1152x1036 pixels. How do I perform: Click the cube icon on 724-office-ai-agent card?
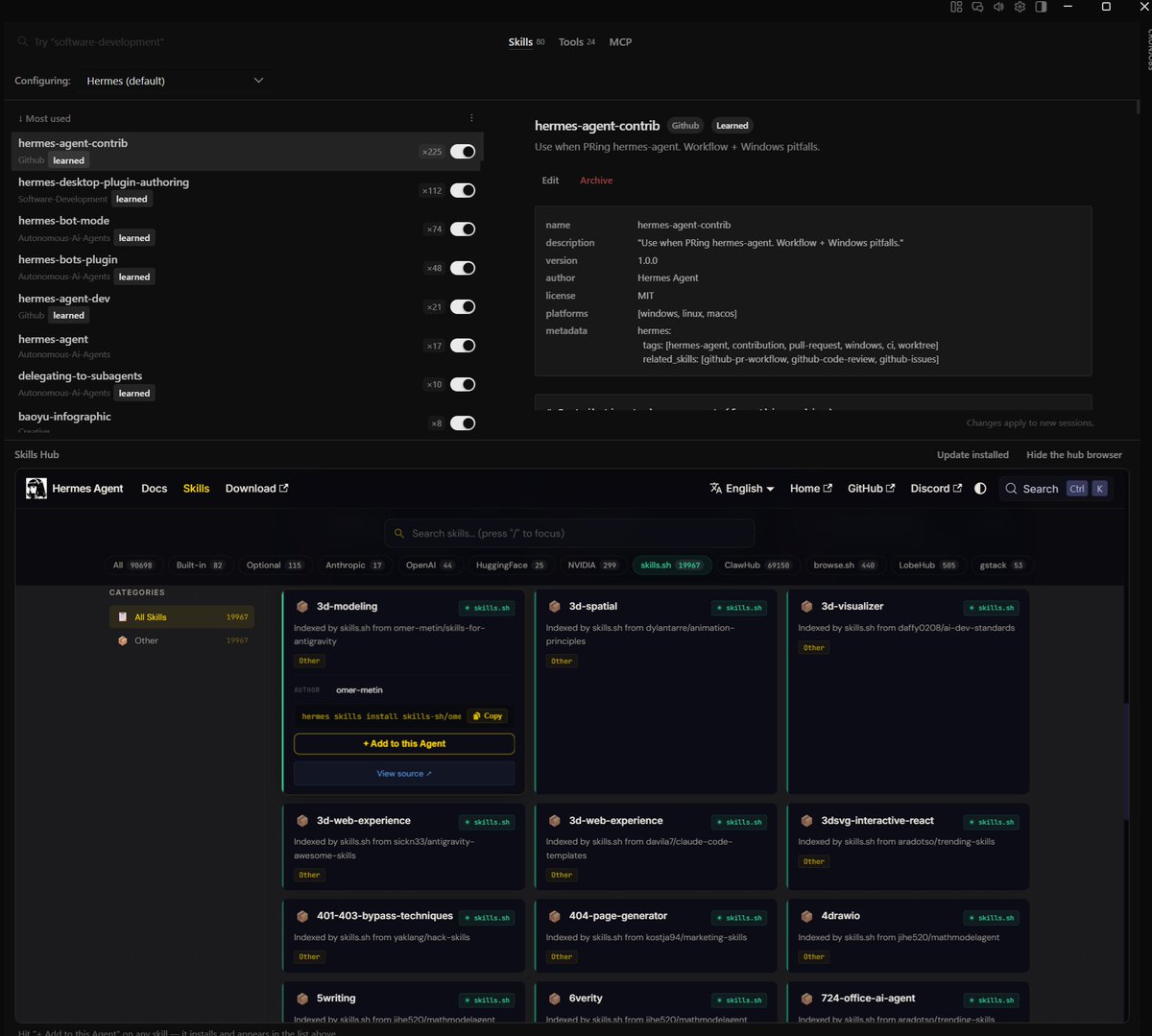(x=806, y=999)
